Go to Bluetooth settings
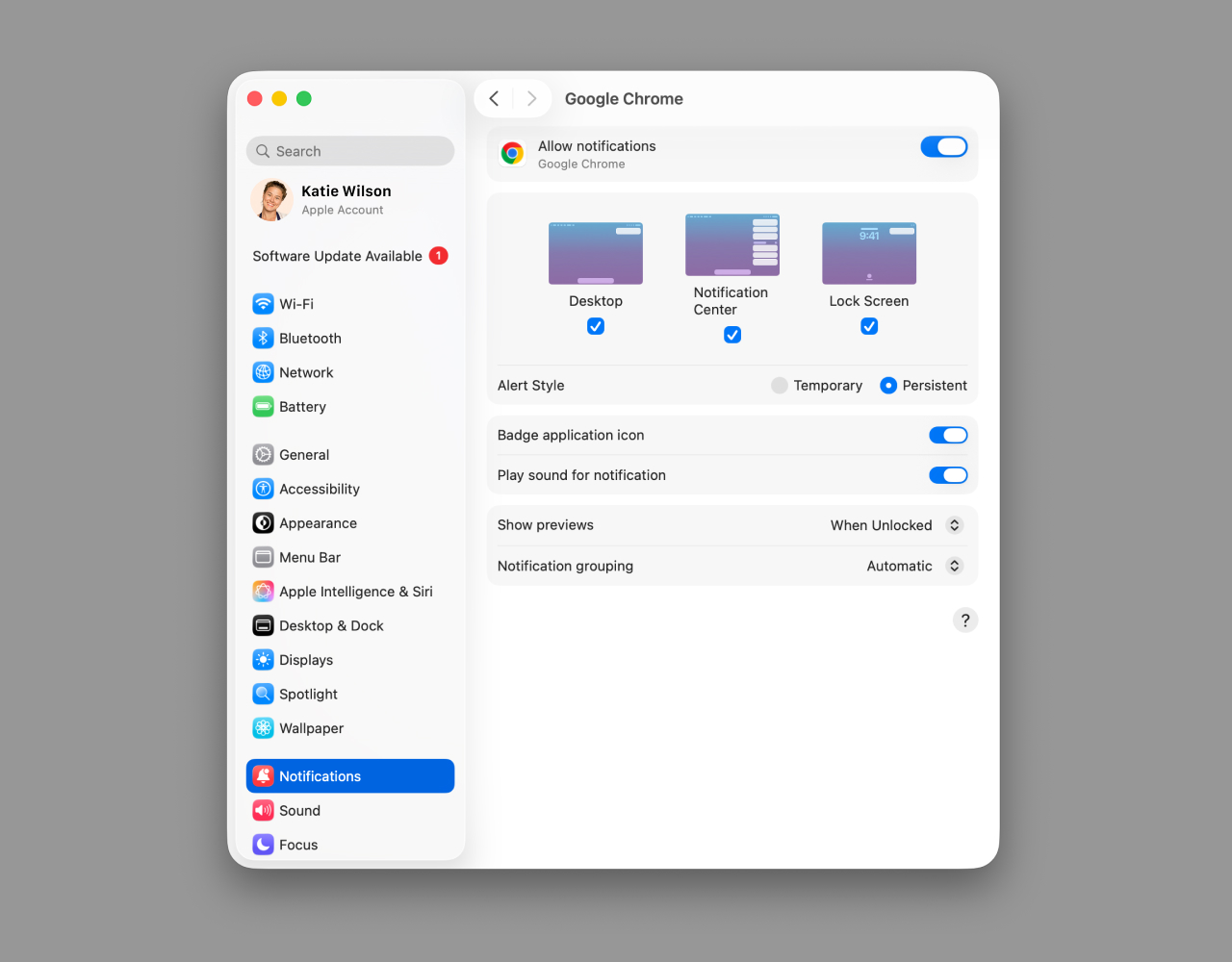 point(350,339)
